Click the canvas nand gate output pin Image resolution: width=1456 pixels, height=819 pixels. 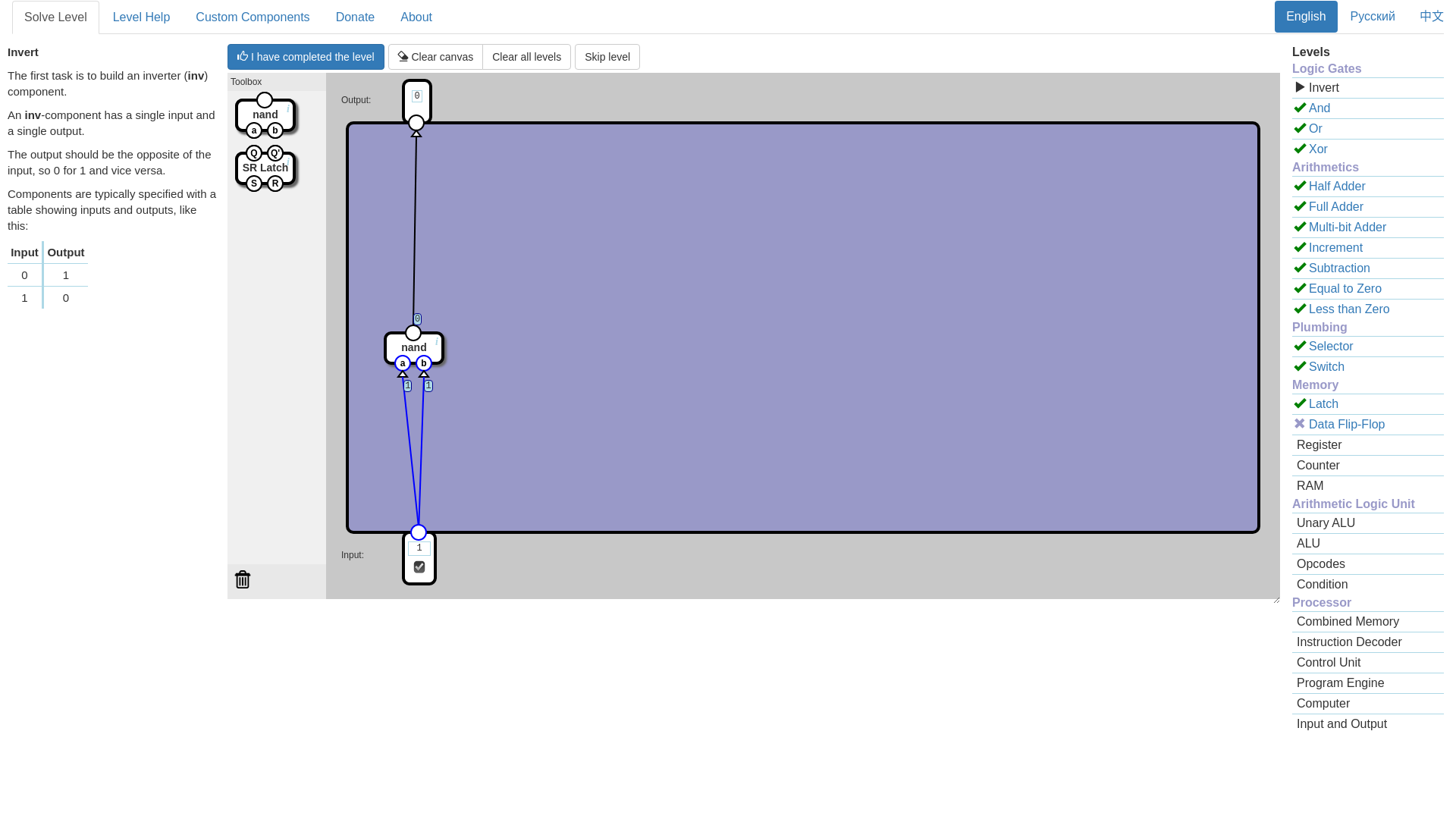tap(413, 333)
